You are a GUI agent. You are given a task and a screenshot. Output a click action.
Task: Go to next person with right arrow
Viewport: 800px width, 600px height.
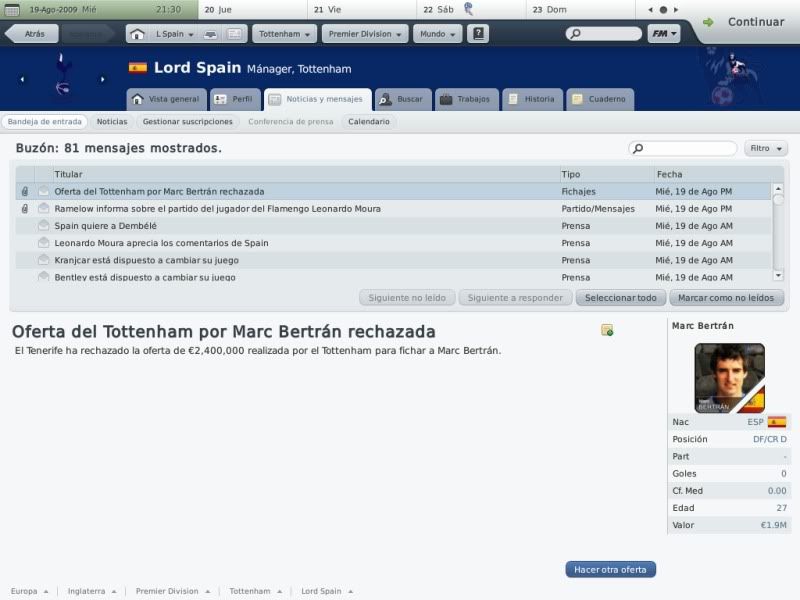click(103, 80)
